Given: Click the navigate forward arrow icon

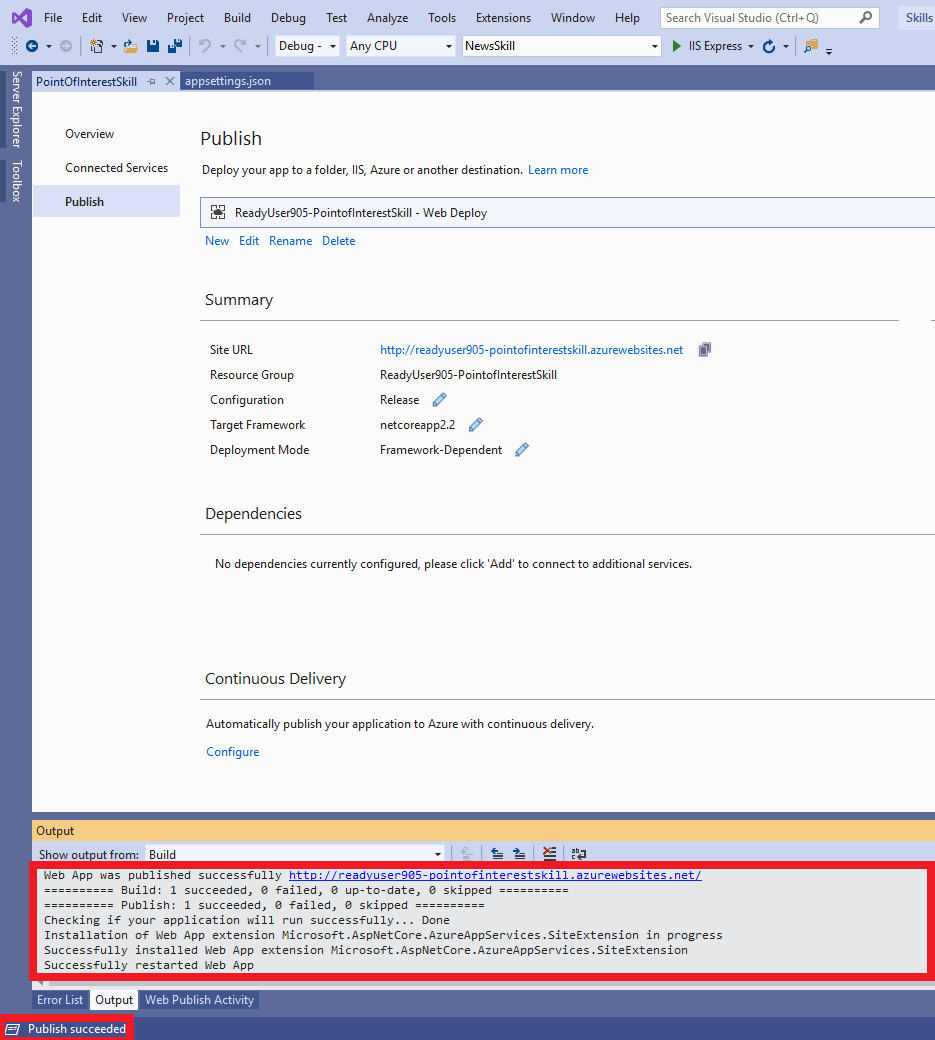Looking at the screenshot, I should 66,46.
